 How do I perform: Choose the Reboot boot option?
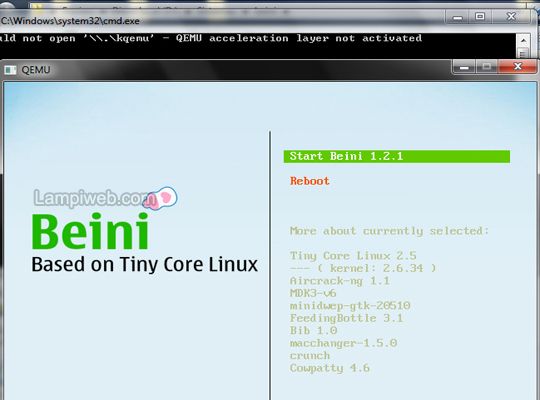(x=310, y=181)
